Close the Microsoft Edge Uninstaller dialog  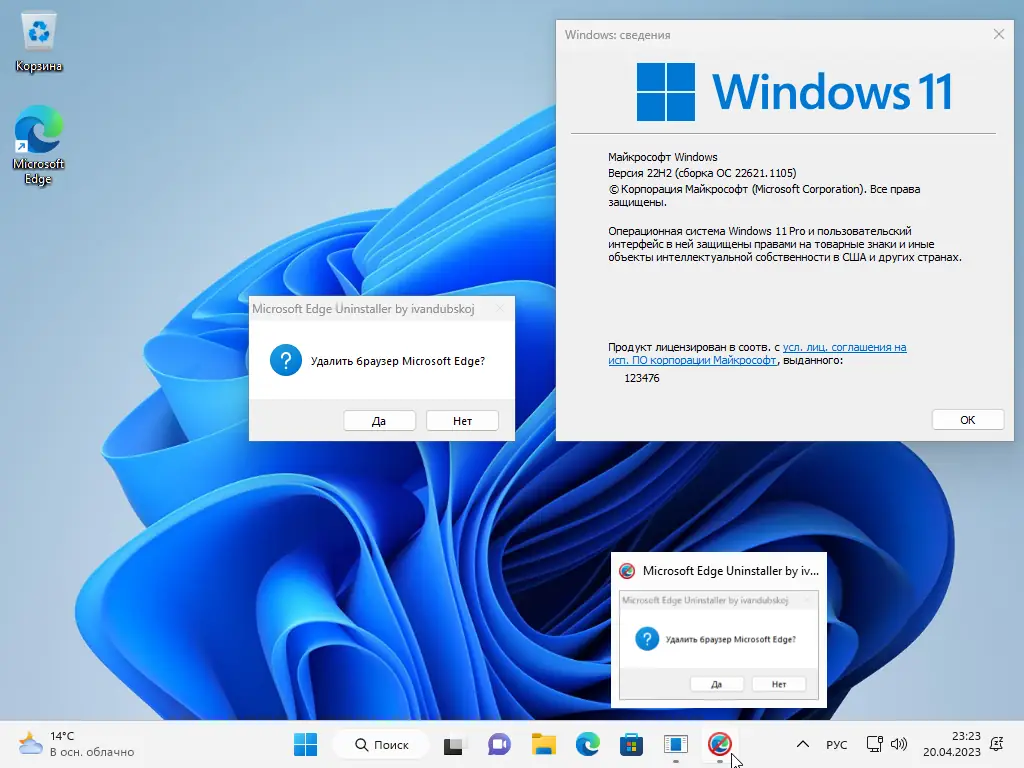coord(500,308)
